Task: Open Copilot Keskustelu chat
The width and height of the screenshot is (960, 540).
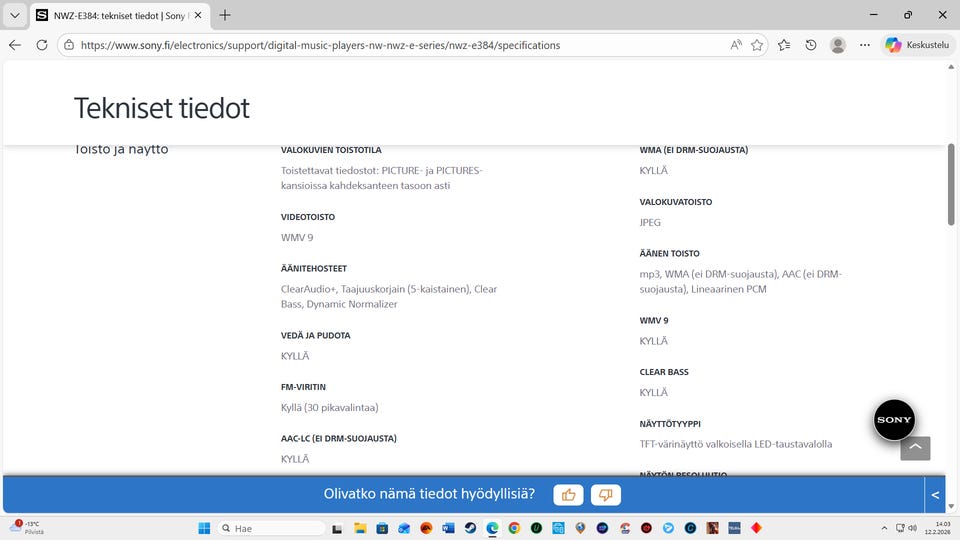Action: click(918, 45)
